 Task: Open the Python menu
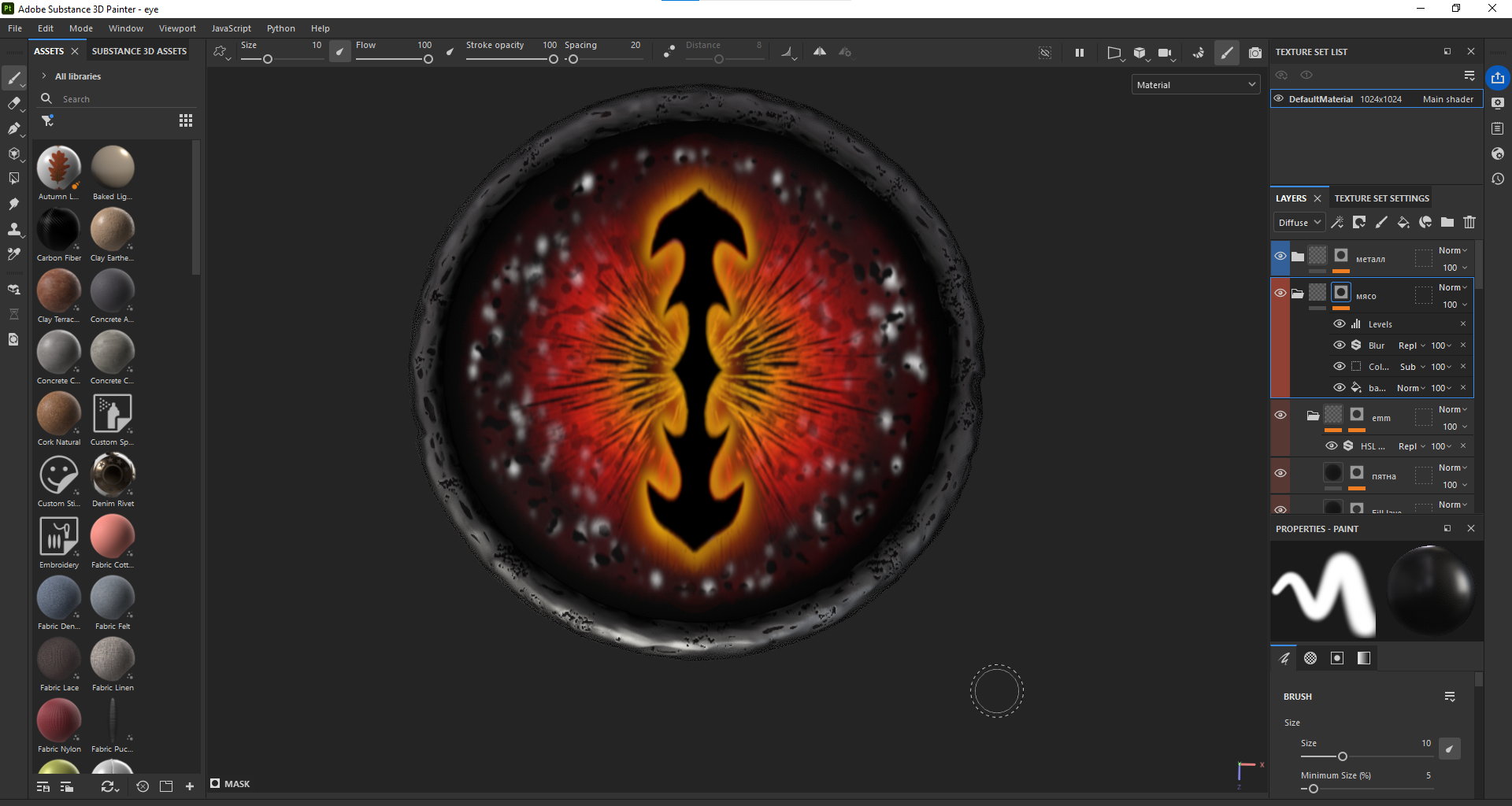[x=280, y=28]
